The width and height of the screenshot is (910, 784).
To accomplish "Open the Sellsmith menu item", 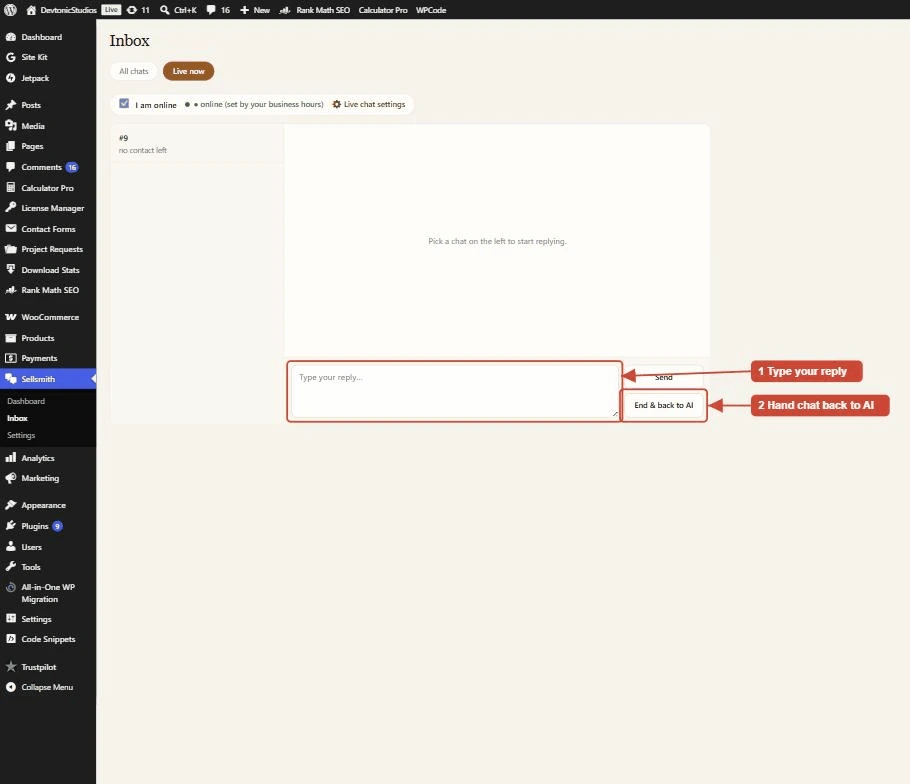I will click(x=48, y=379).
